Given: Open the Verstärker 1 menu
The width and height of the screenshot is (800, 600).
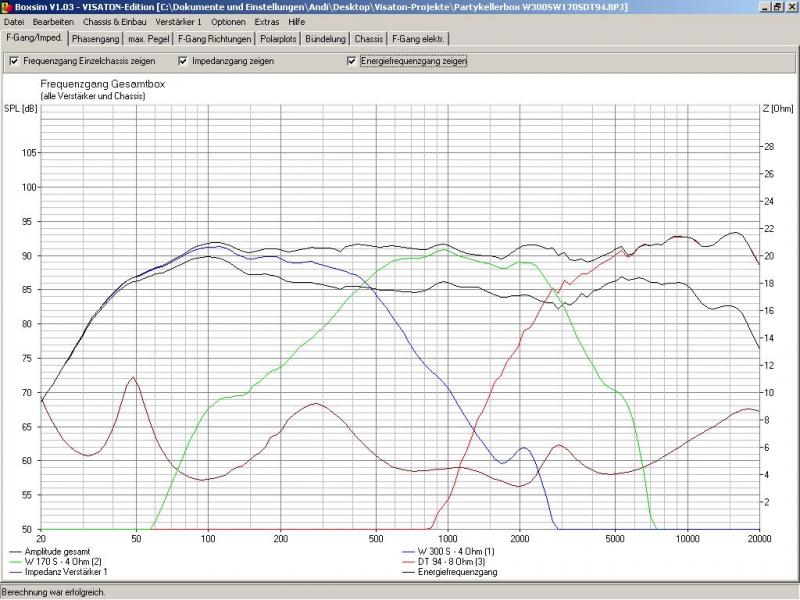Looking at the screenshot, I should click(179, 22).
